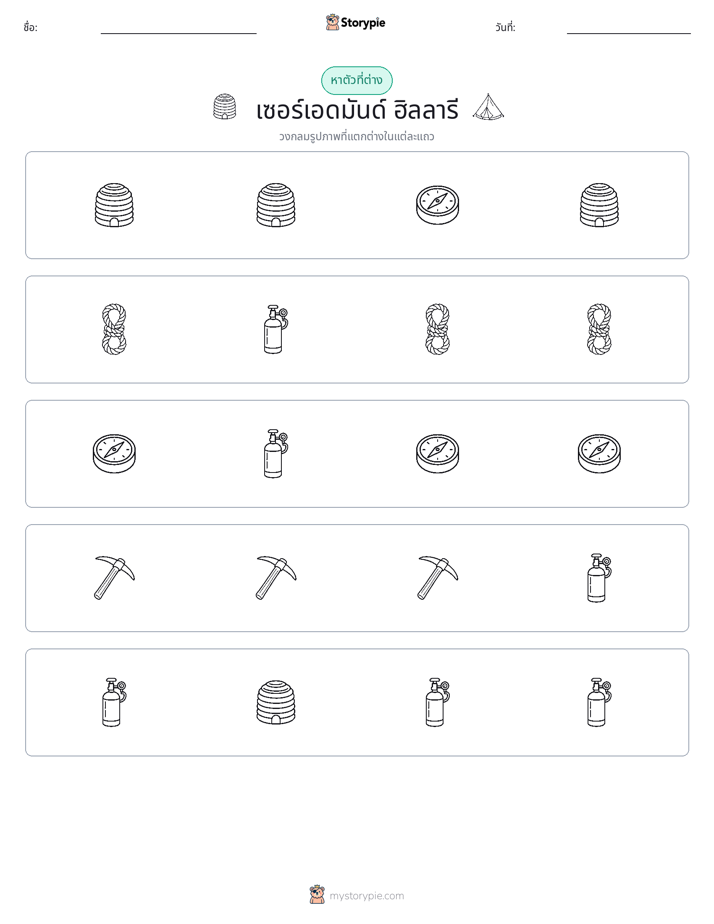This screenshot has width=714, height=924.
Task: Click the title เซอร์เอดมันด์ ฮิลลารี
Action: pyautogui.click(x=357, y=110)
